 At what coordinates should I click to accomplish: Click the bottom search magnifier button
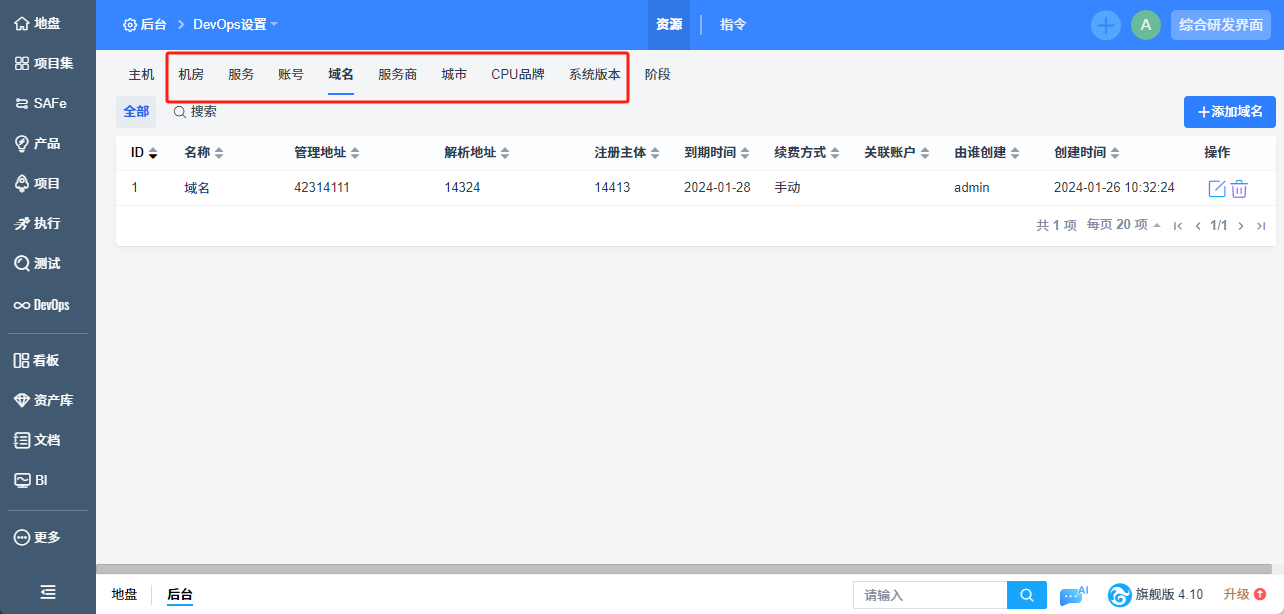pyautogui.click(x=1026, y=595)
